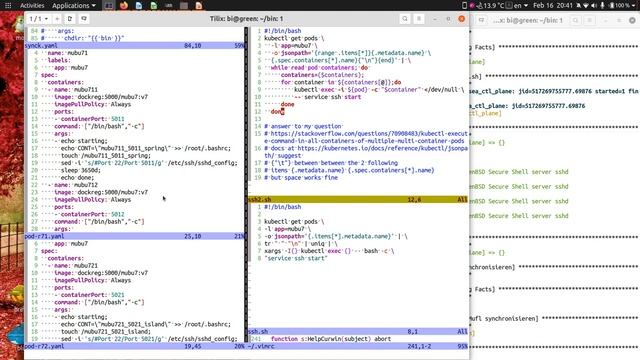Click '# answer to my question' comment line
This screenshot has height=360, width=640.
click(x=303, y=127)
